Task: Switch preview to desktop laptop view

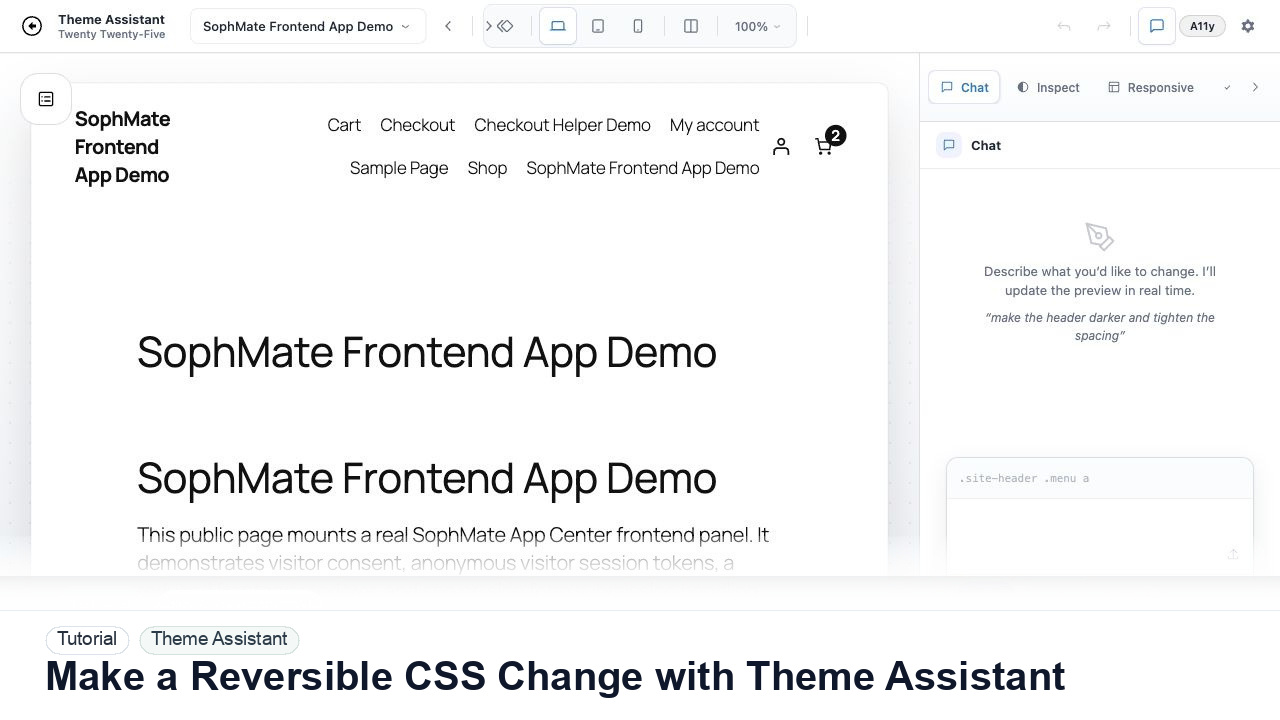Action: tap(558, 26)
